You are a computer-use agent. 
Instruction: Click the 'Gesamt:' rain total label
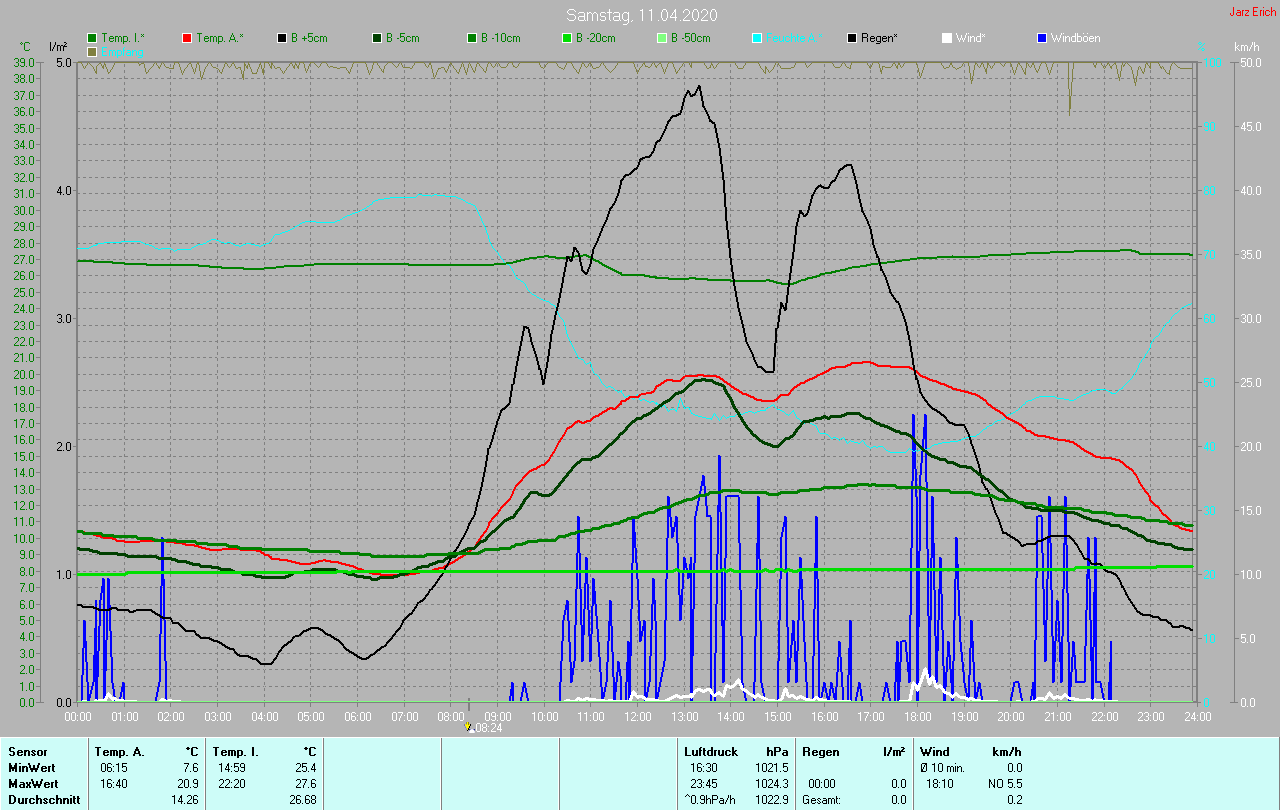pyautogui.click(x=821, y=800)
